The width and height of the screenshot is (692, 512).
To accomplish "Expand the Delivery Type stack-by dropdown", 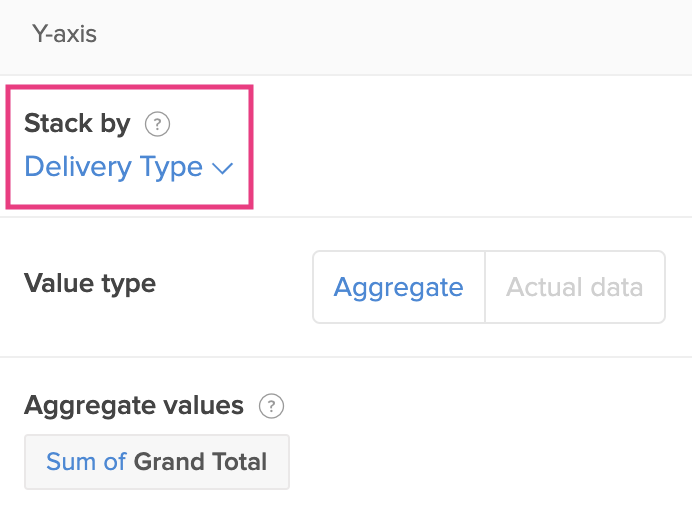I will pyautogui.click(x=128, y=167).
